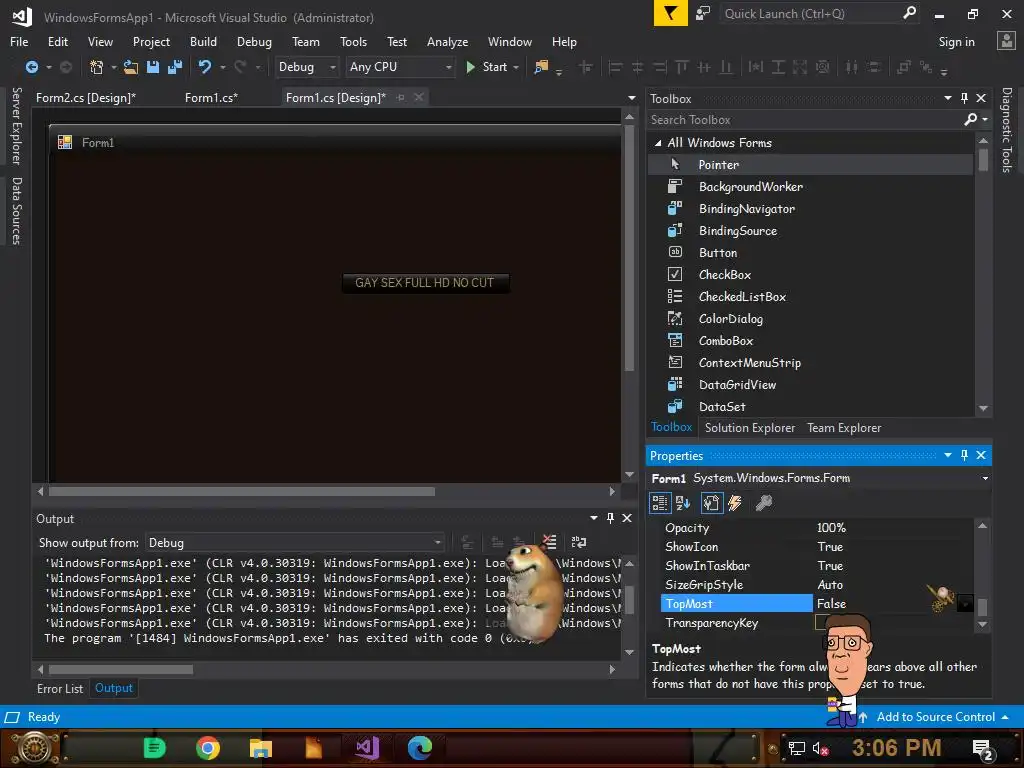Screen dimensions: 1024x768
Task: Start debugging with the green play icon
Action: point(470,67)
